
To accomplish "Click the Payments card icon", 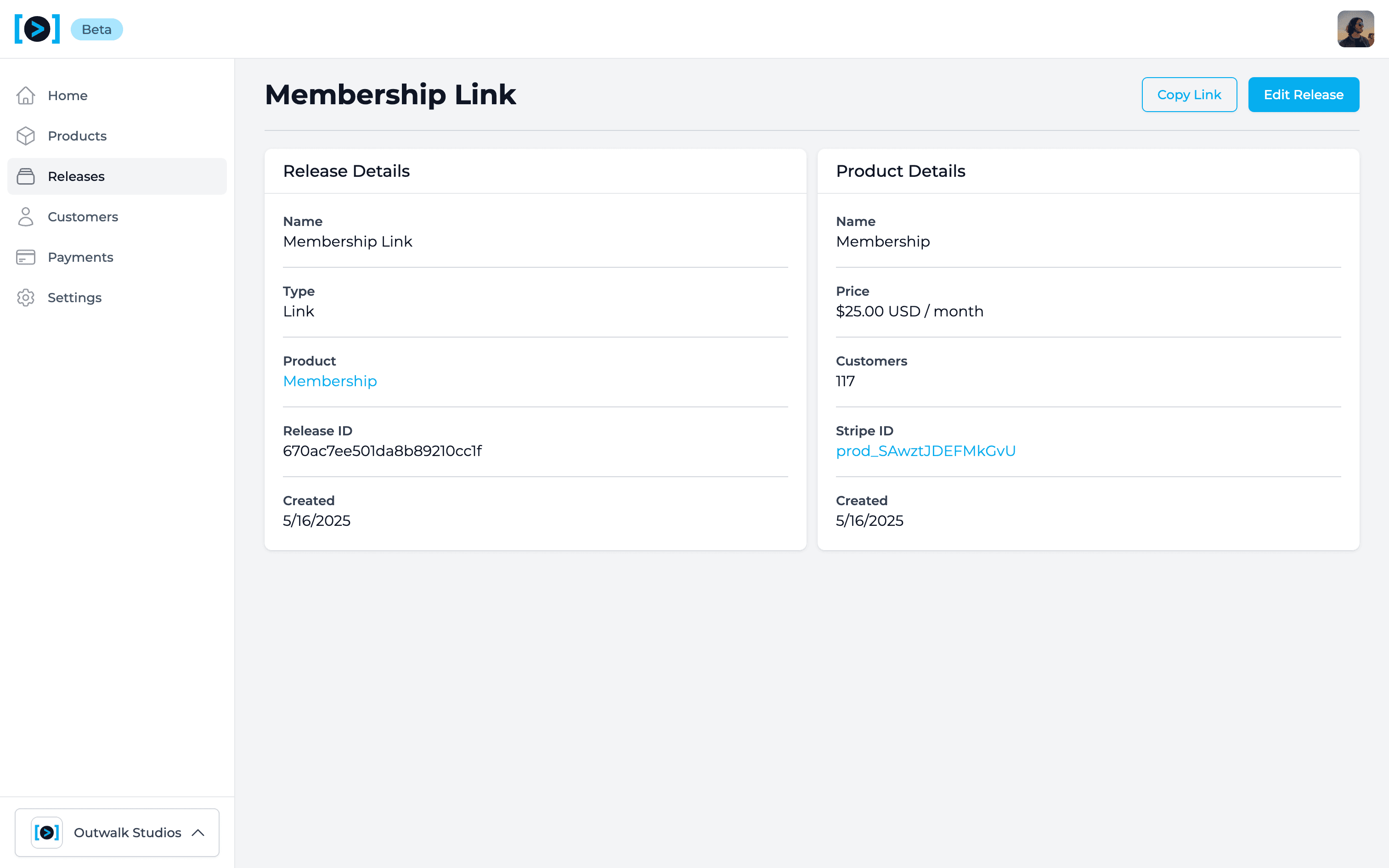I will pyautogui.click(x=26, y=257).
